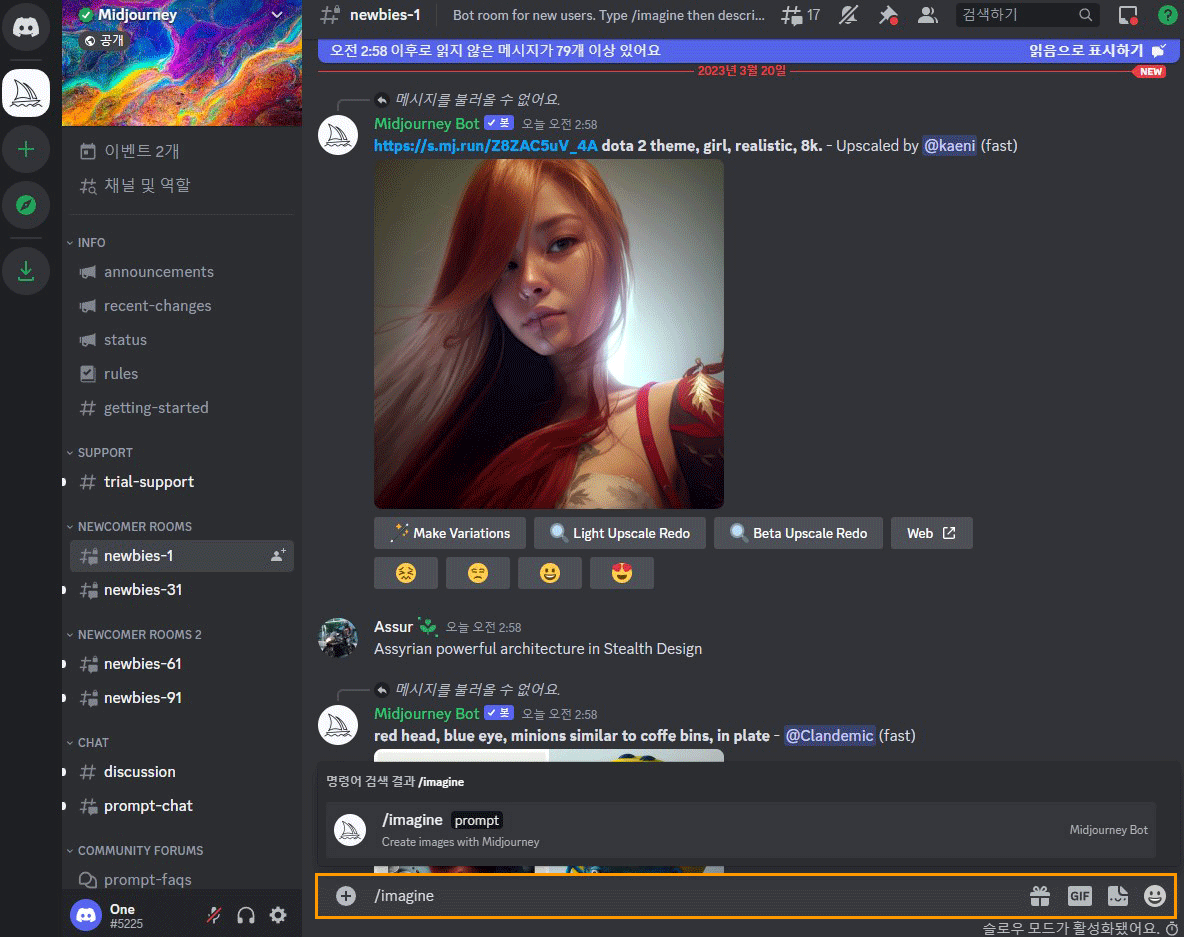
Task: Toggle the mic mute icon near the username One
Action: point(213,914)
